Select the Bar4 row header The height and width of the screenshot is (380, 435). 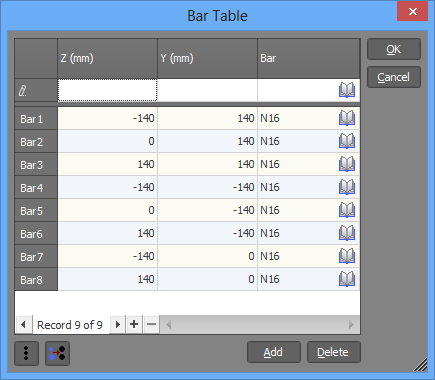pyautogui.click(x=36, y=188)
